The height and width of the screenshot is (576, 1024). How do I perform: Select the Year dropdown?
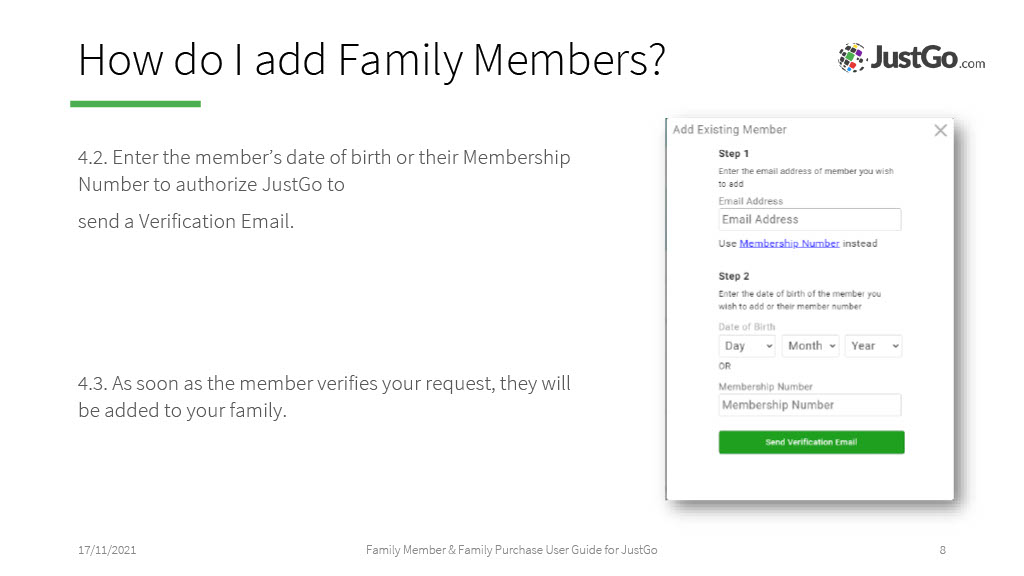874,346
